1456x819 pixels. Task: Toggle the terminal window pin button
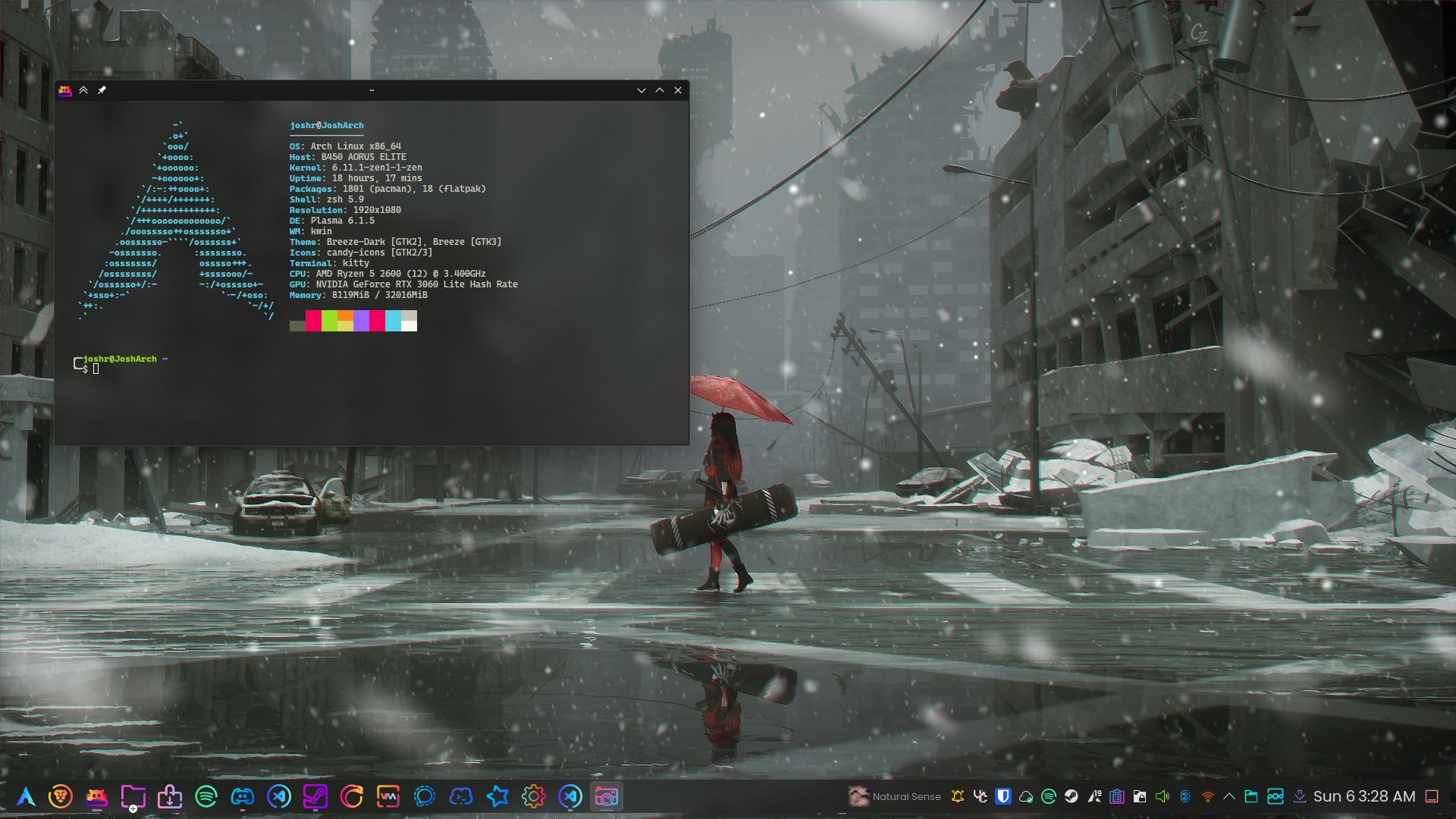[x=102, y=90]
